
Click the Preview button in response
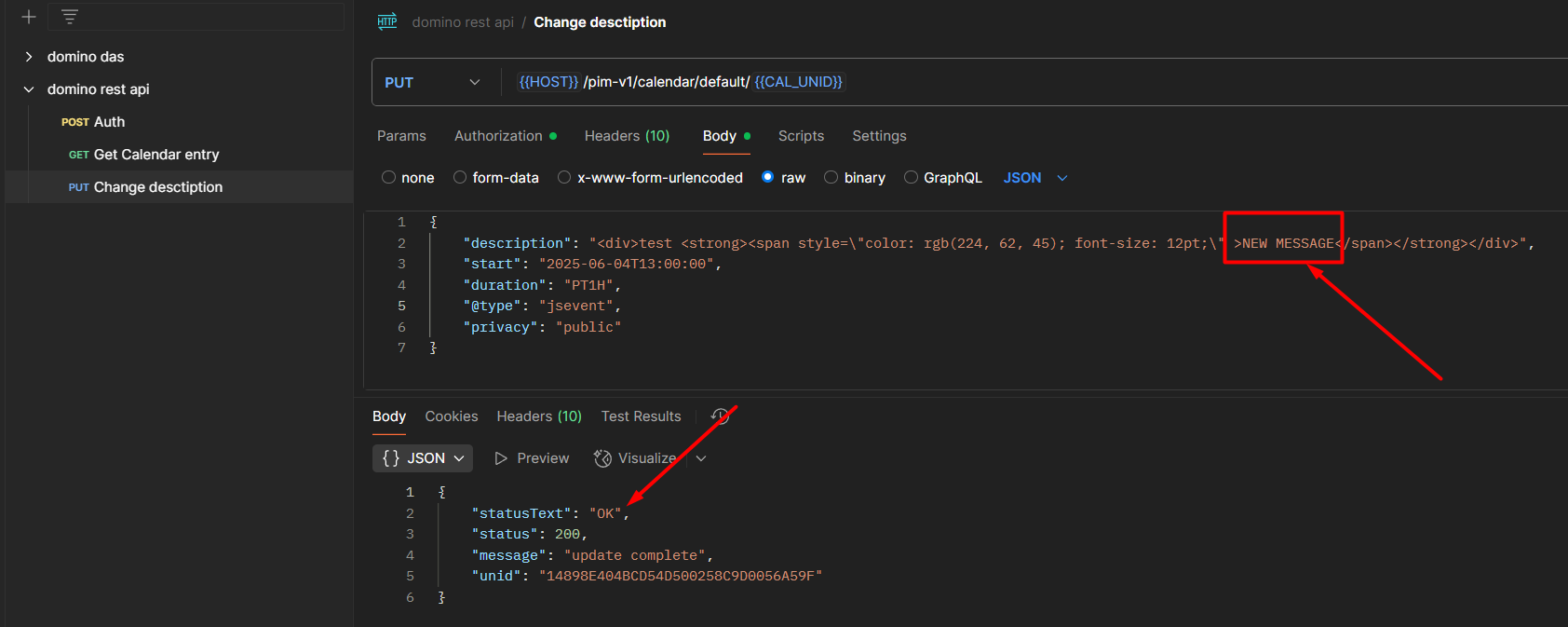click(532, 458)
